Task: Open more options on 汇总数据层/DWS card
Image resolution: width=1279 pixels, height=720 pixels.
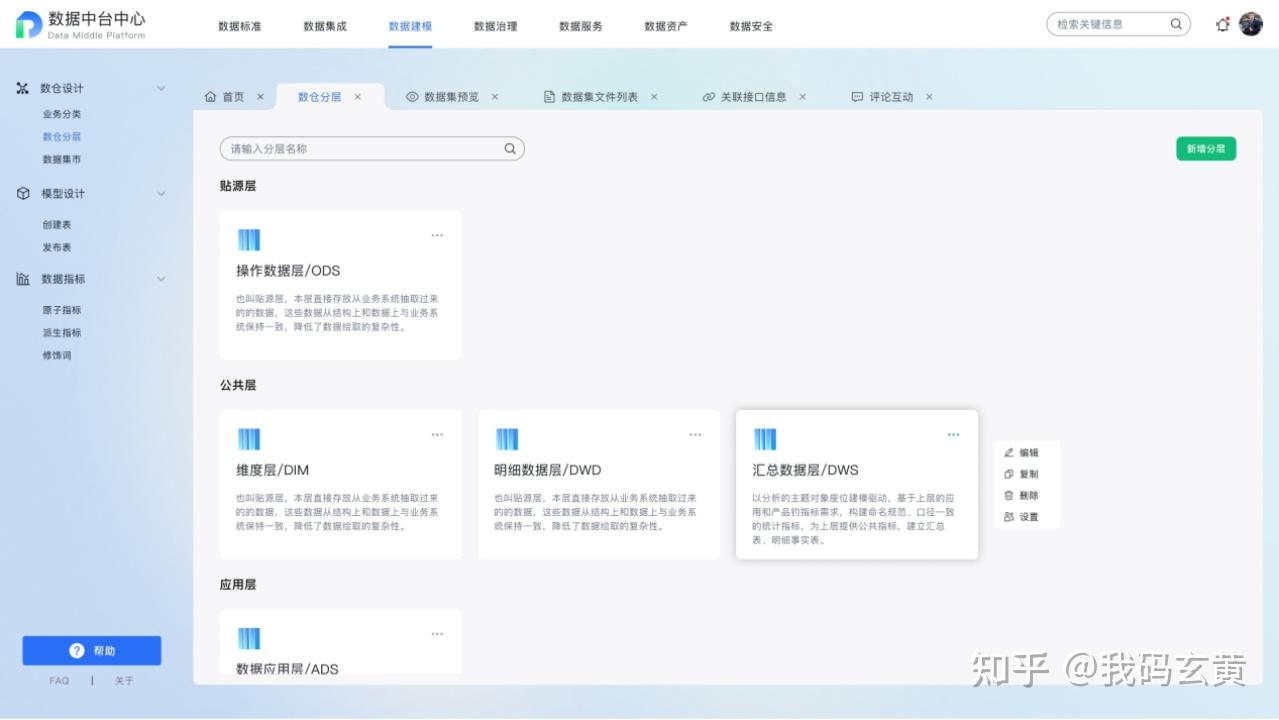Action: (x=953, y=435)
